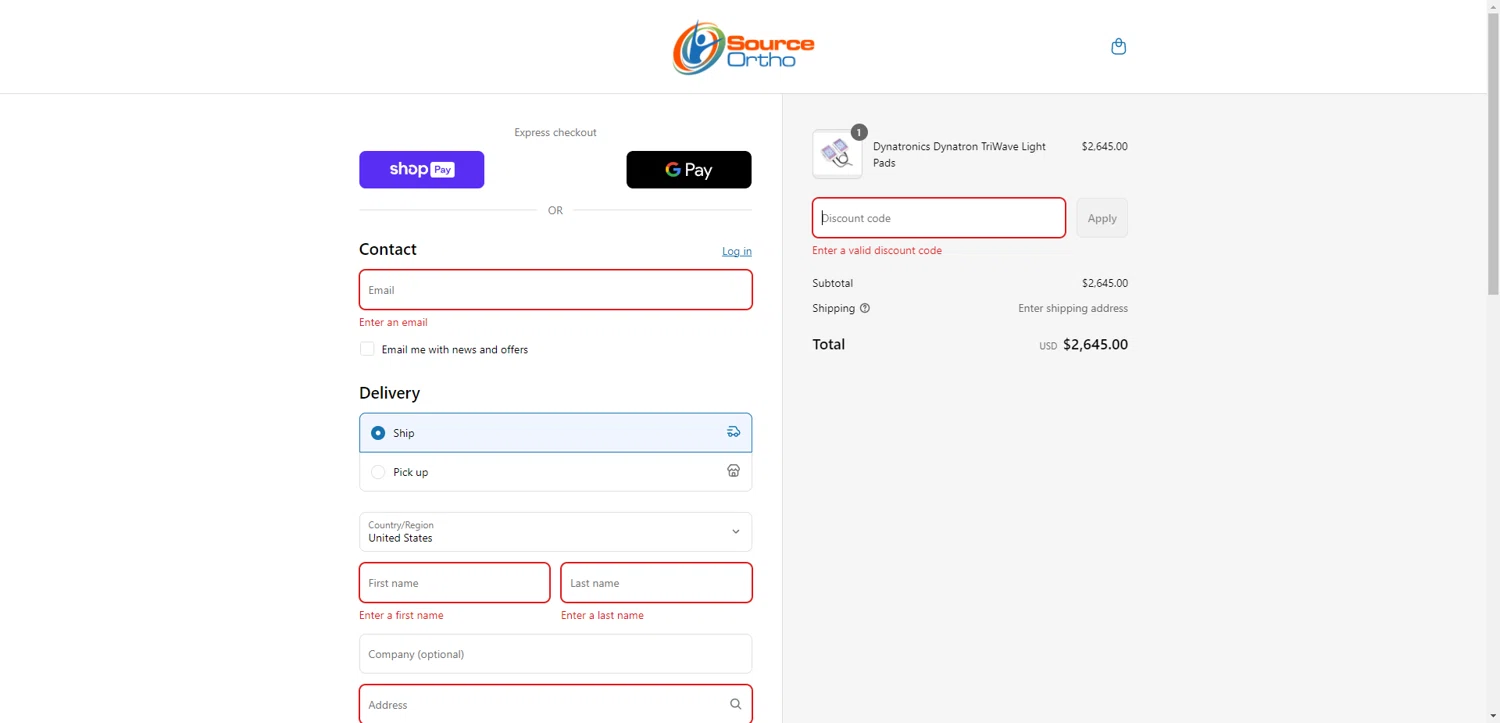Click the 'Enter an email' error message
The height and width of the screenshot is (723, 1500).
coord(393,322)
